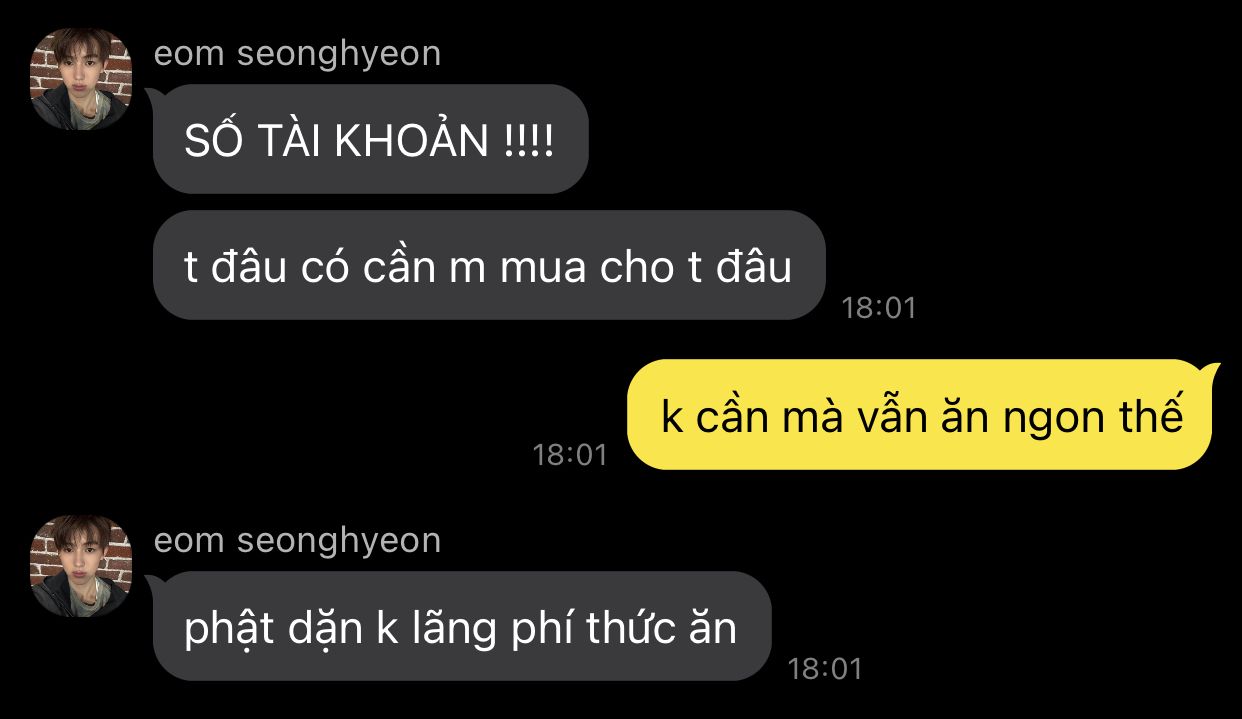
Task: Click the 18:01 timestamp after 'phí thức ăn' message
Action: pos(825,668)
